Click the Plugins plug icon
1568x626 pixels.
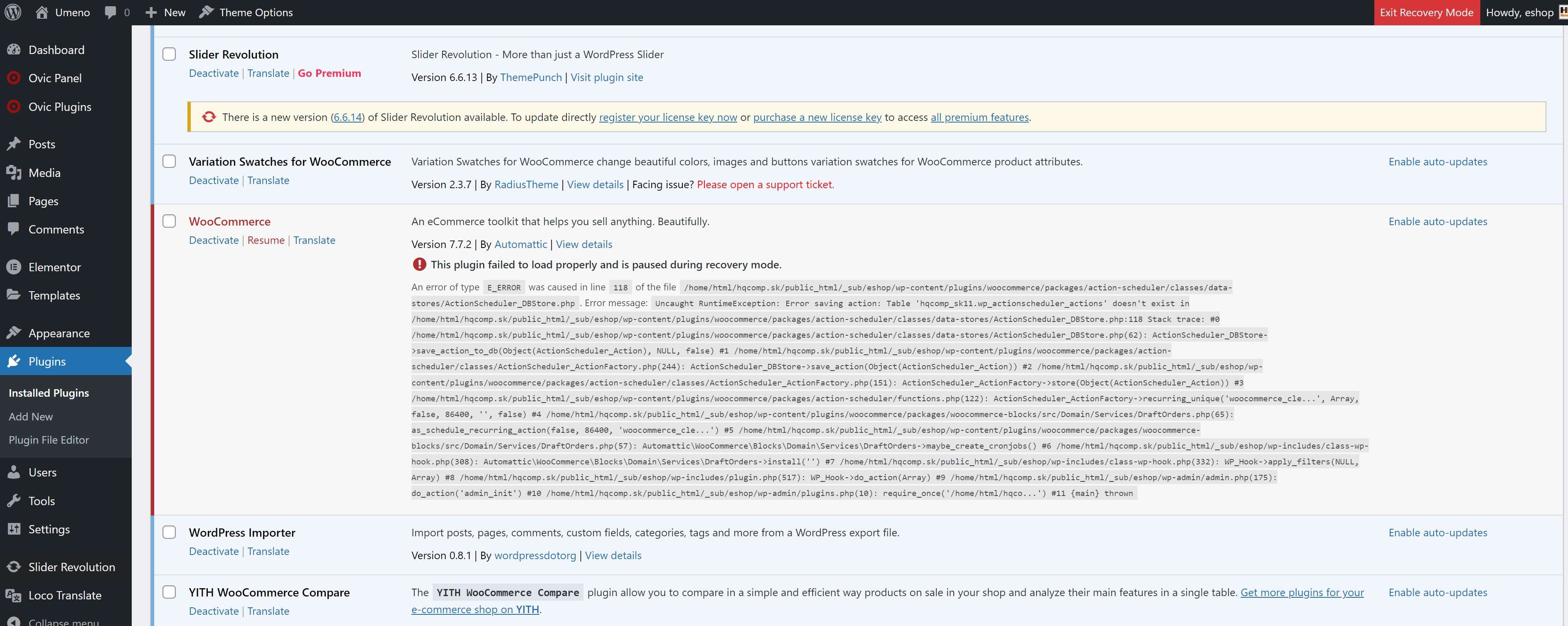tap(14, 361)
